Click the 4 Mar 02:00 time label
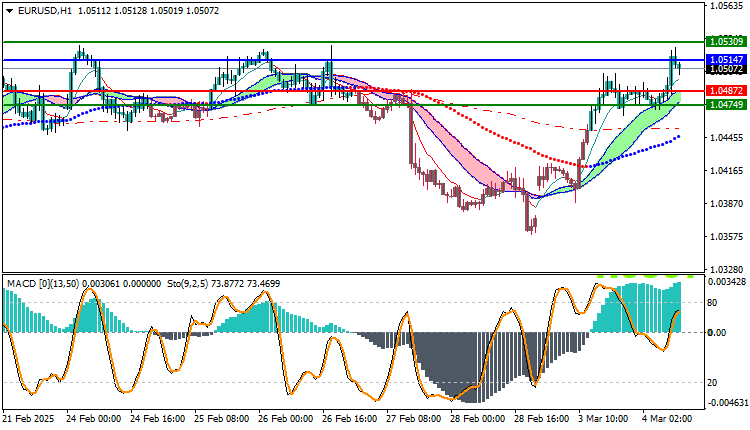Image resolution: width=750 pixels, height=430 pixels. point(667,419)
